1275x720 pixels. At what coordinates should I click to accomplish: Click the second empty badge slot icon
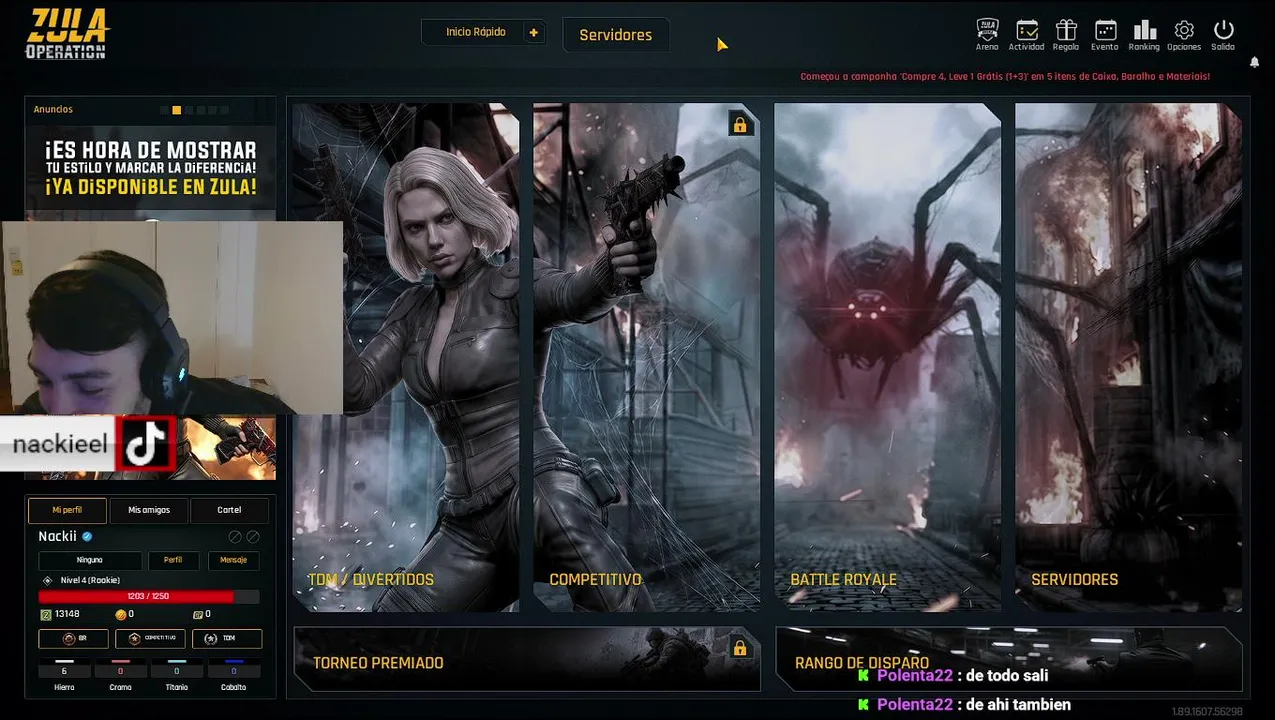[x=253, y=537]
